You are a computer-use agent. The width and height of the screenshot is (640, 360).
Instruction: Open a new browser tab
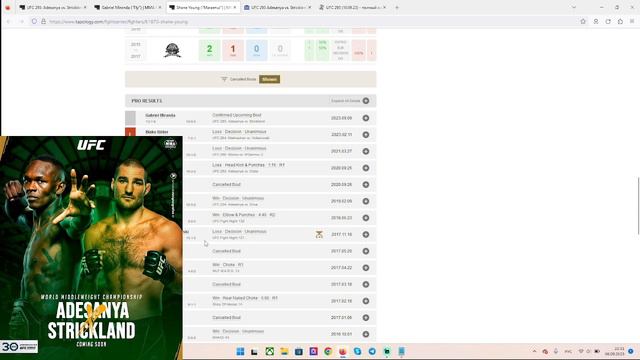[x=397, y=7]
